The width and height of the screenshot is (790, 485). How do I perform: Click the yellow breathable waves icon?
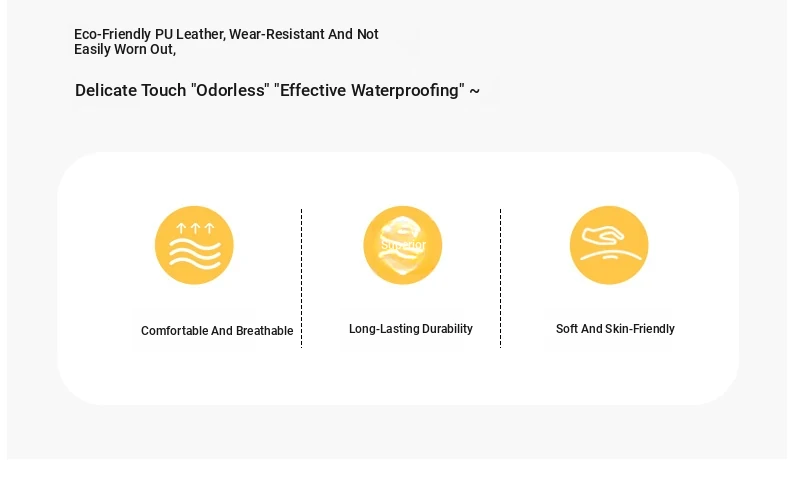point(194,245)
